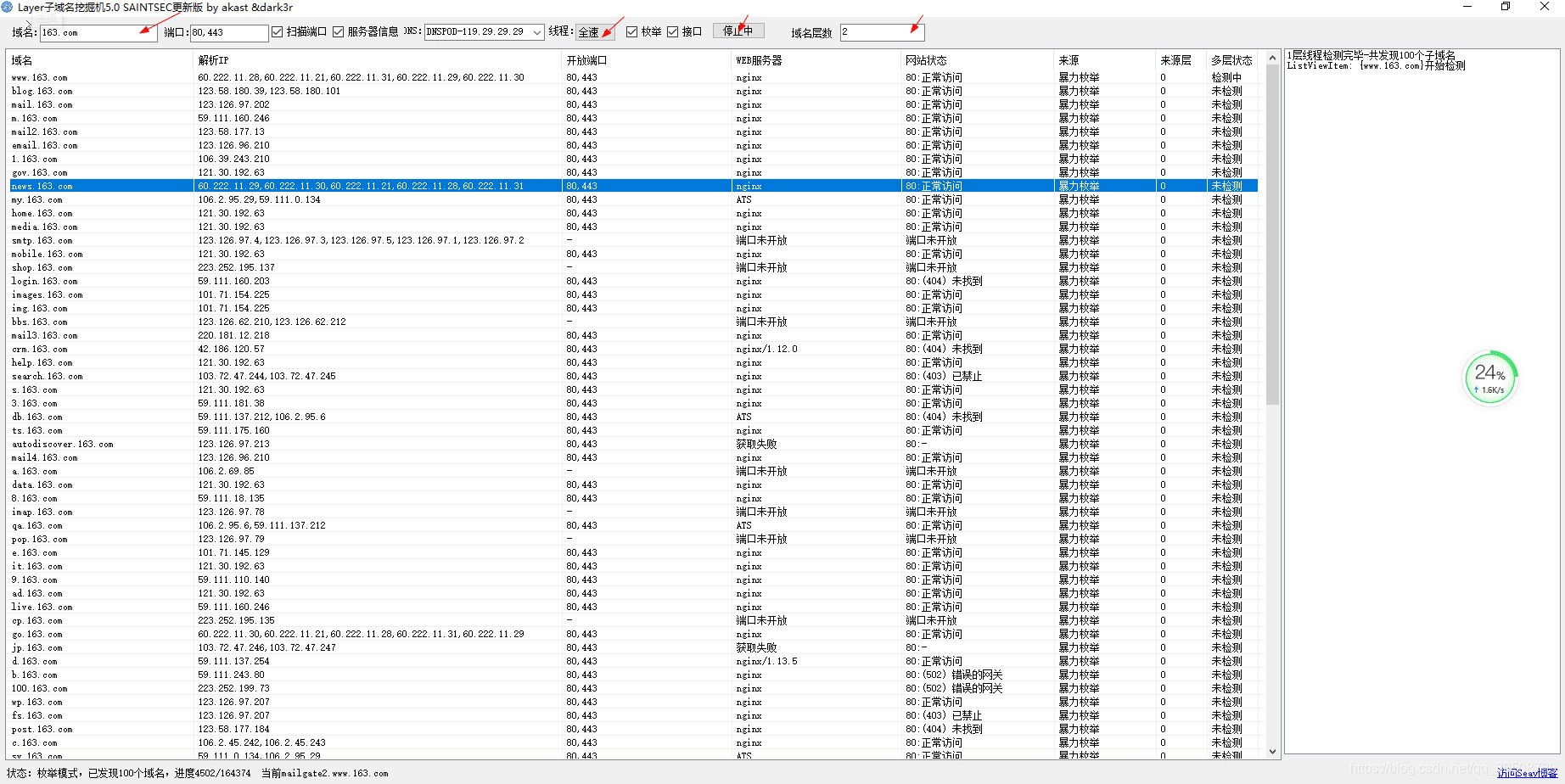
Task: Select the m.163.com row
Action: point(633,118)
